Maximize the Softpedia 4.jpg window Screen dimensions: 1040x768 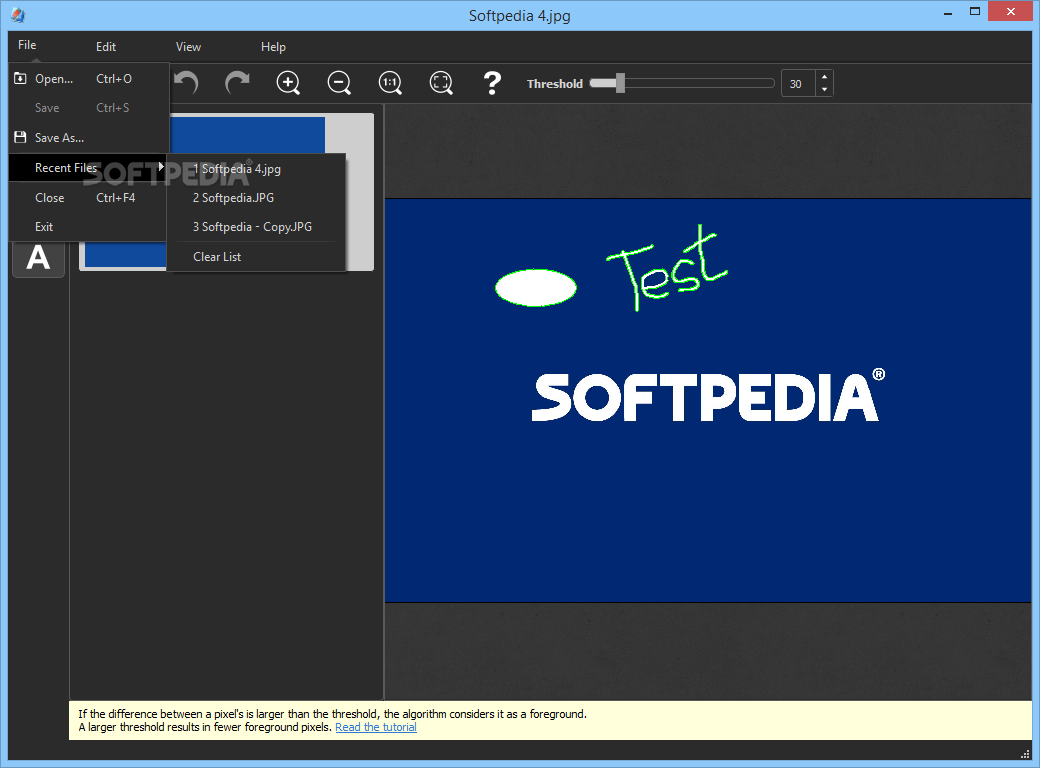(x=975, y=11)
